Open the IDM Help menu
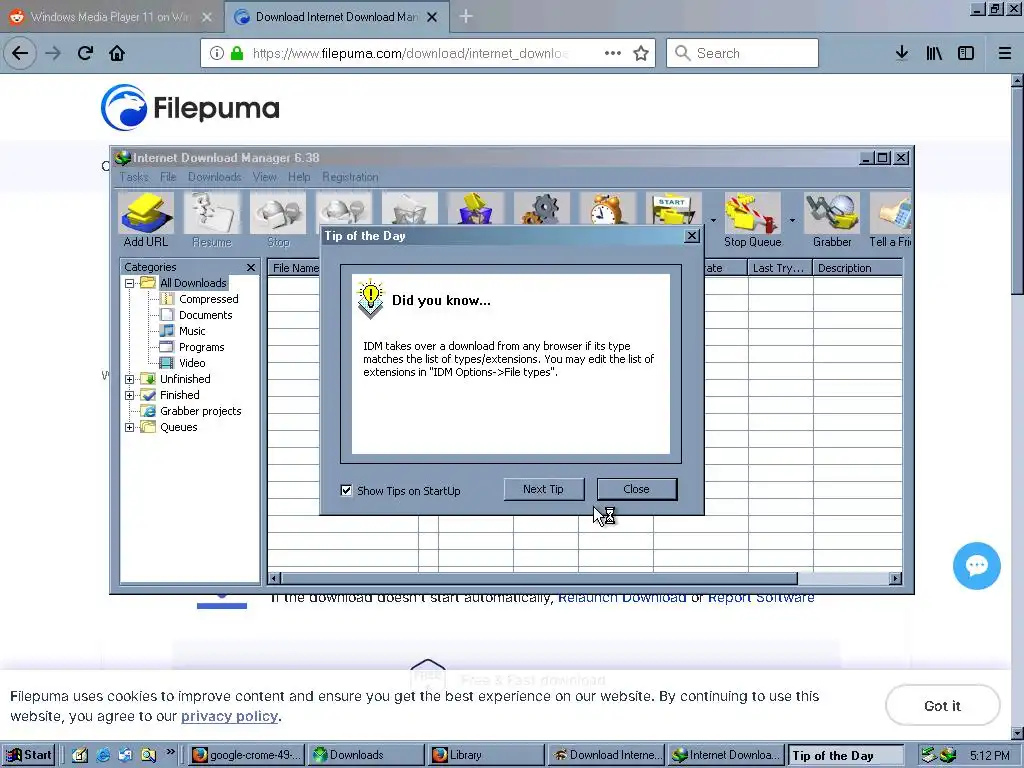Viewport: 1024px width, 768px height. coord(299,177)
